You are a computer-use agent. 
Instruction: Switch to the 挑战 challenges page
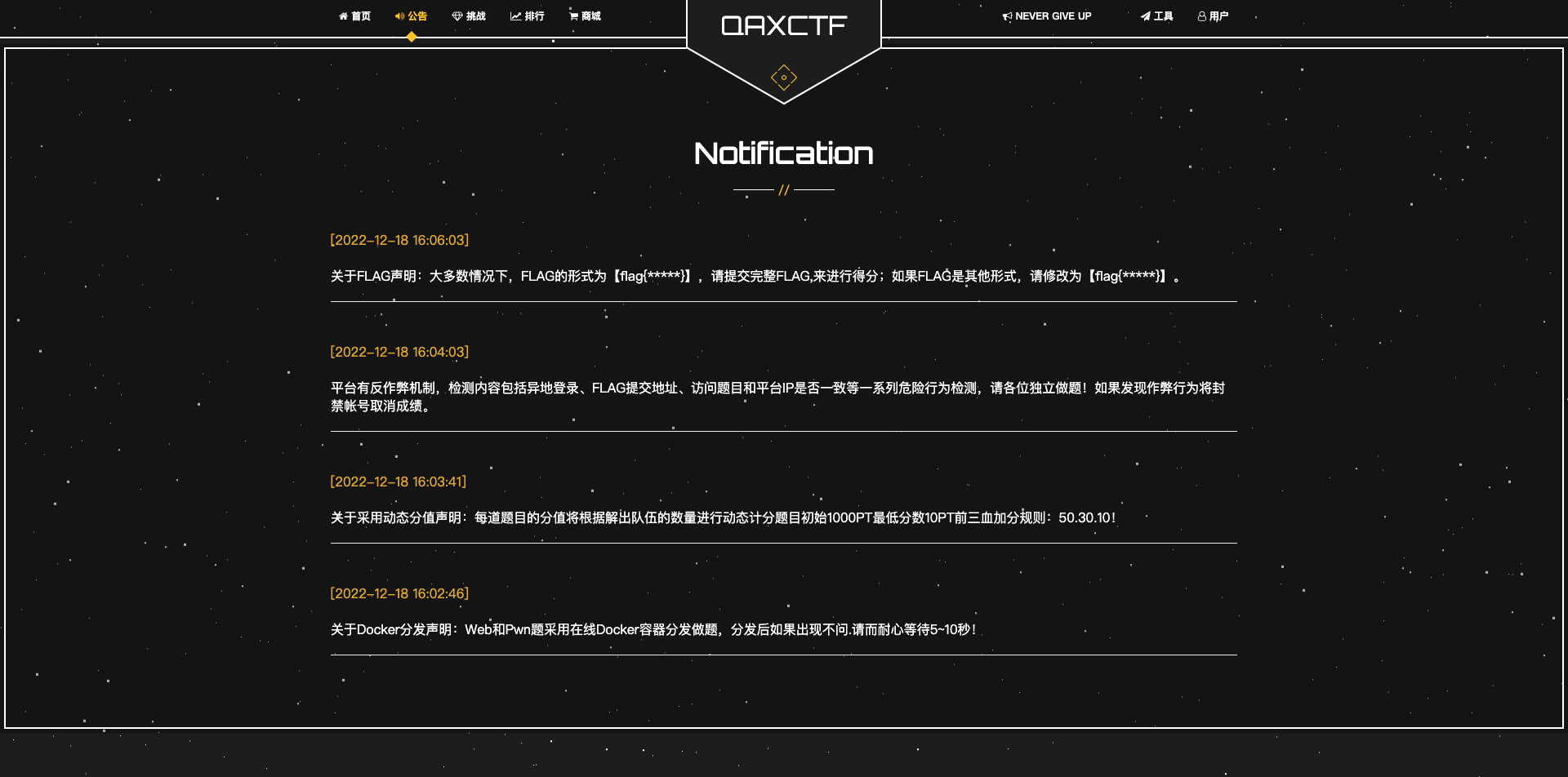tap(474, 16)
